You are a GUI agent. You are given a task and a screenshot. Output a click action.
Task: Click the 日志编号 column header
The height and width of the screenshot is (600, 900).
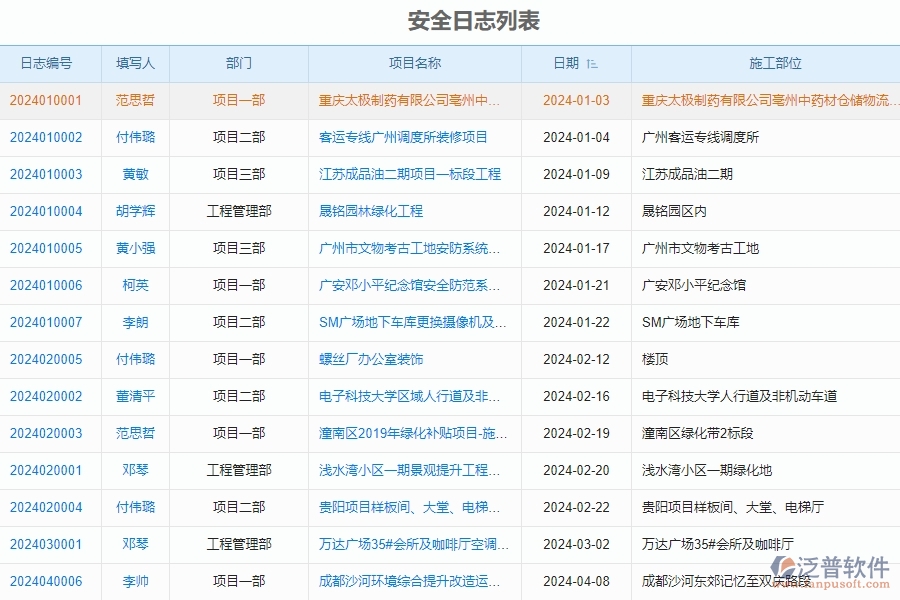coord(50,63)
